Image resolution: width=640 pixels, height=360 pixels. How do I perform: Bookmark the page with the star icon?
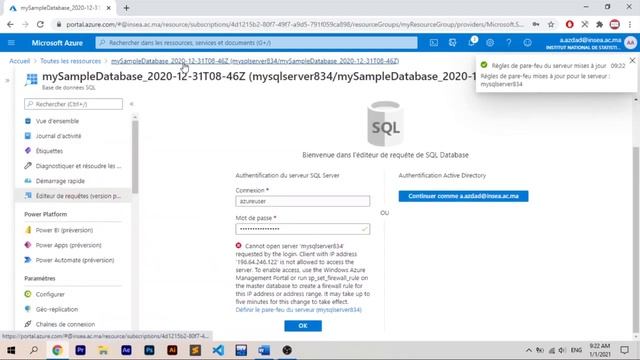click(x=551, y=24)
